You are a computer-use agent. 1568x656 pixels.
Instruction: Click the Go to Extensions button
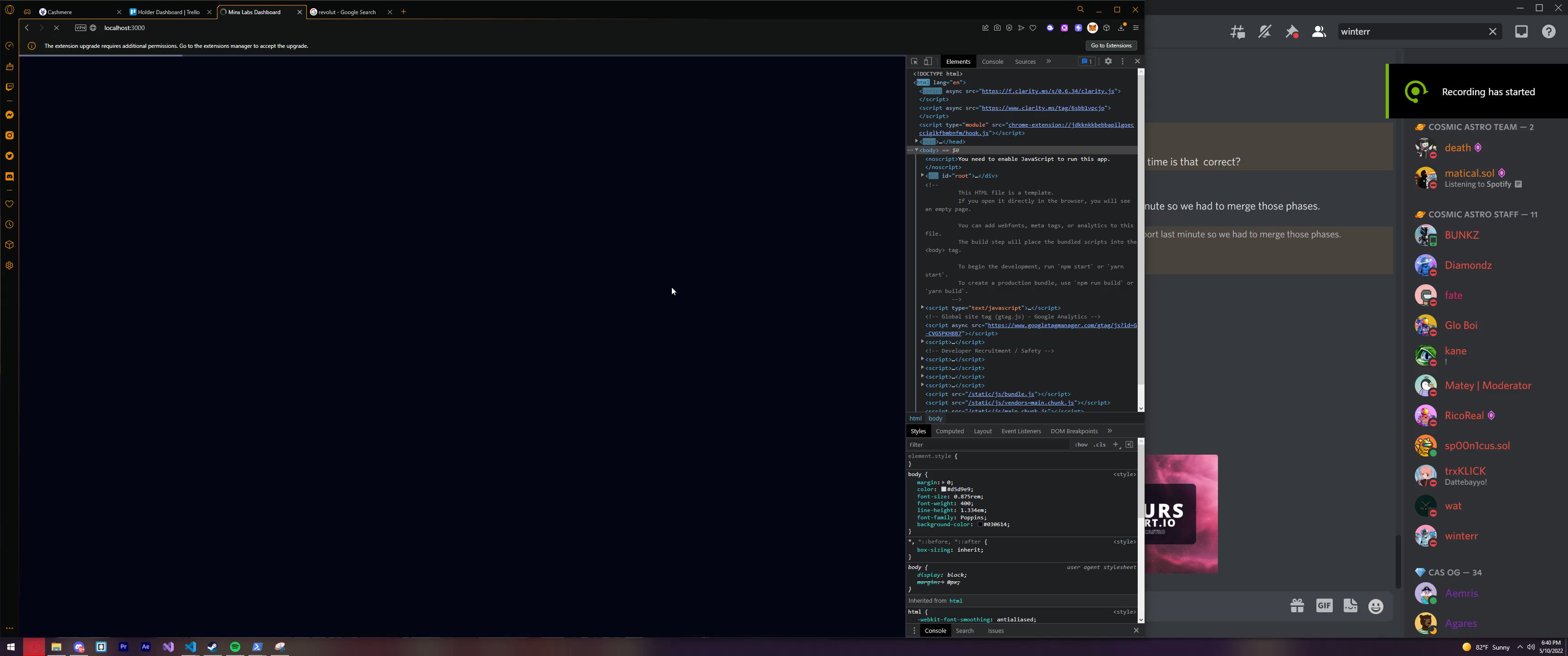tap(1111, 46)
